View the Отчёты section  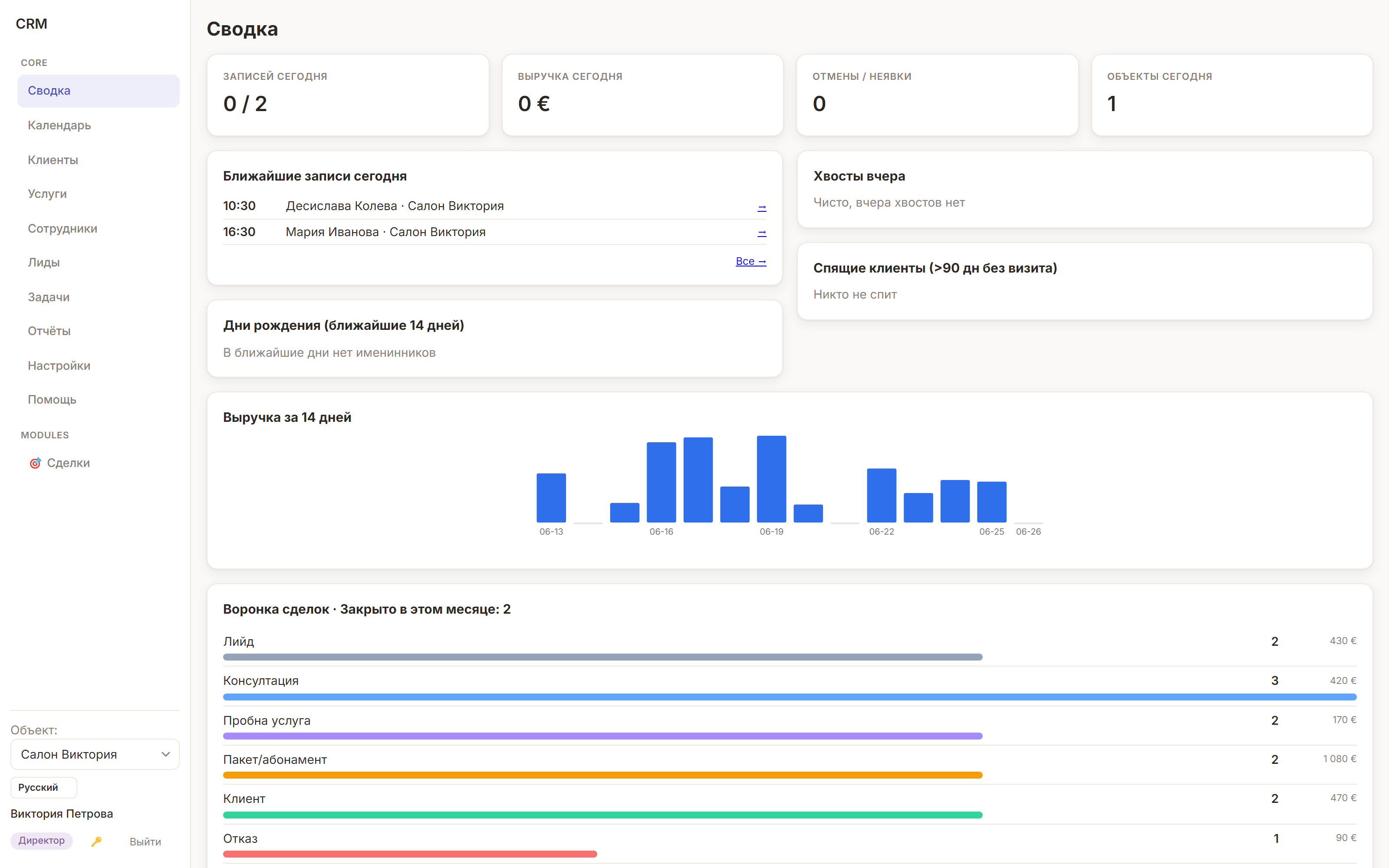click(x=98, y=331)
